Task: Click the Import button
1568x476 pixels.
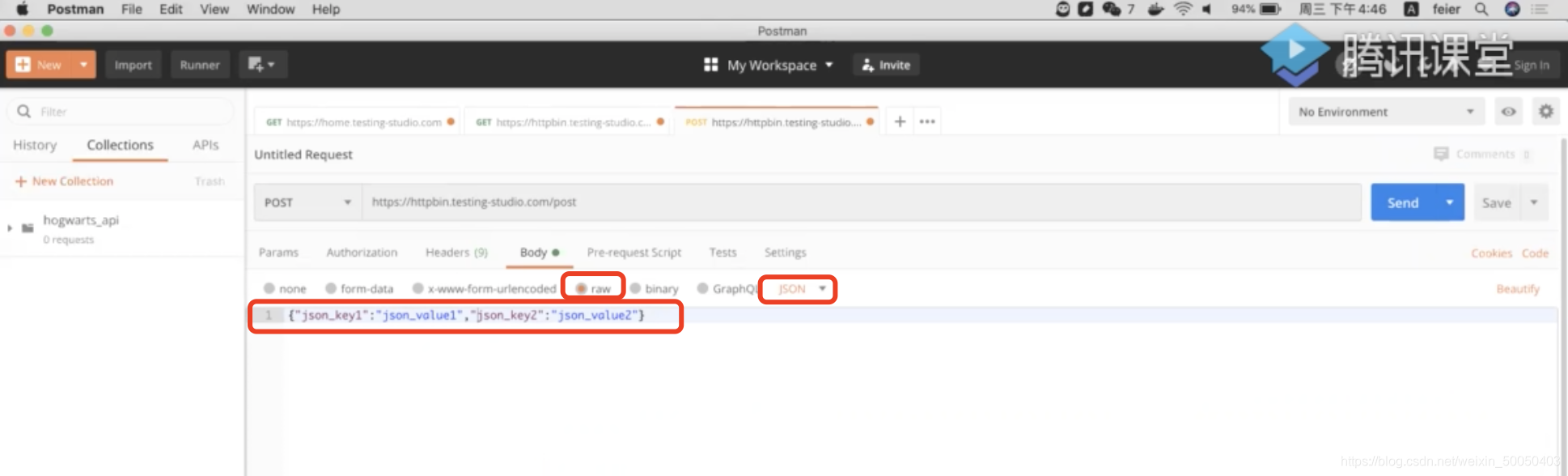Action: click(133, 65)
